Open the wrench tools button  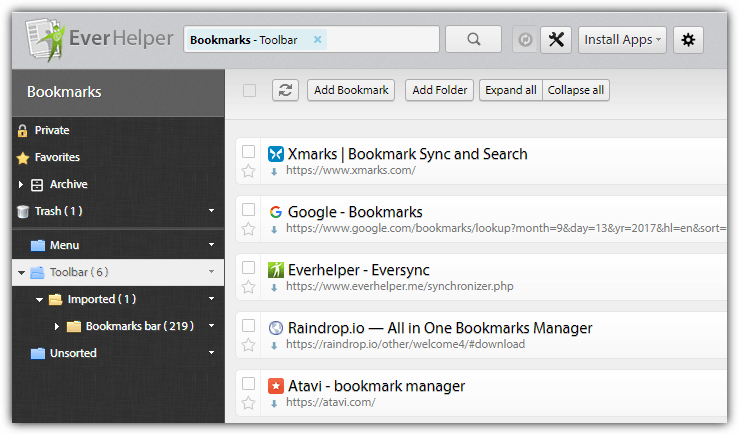coord(556,40)
